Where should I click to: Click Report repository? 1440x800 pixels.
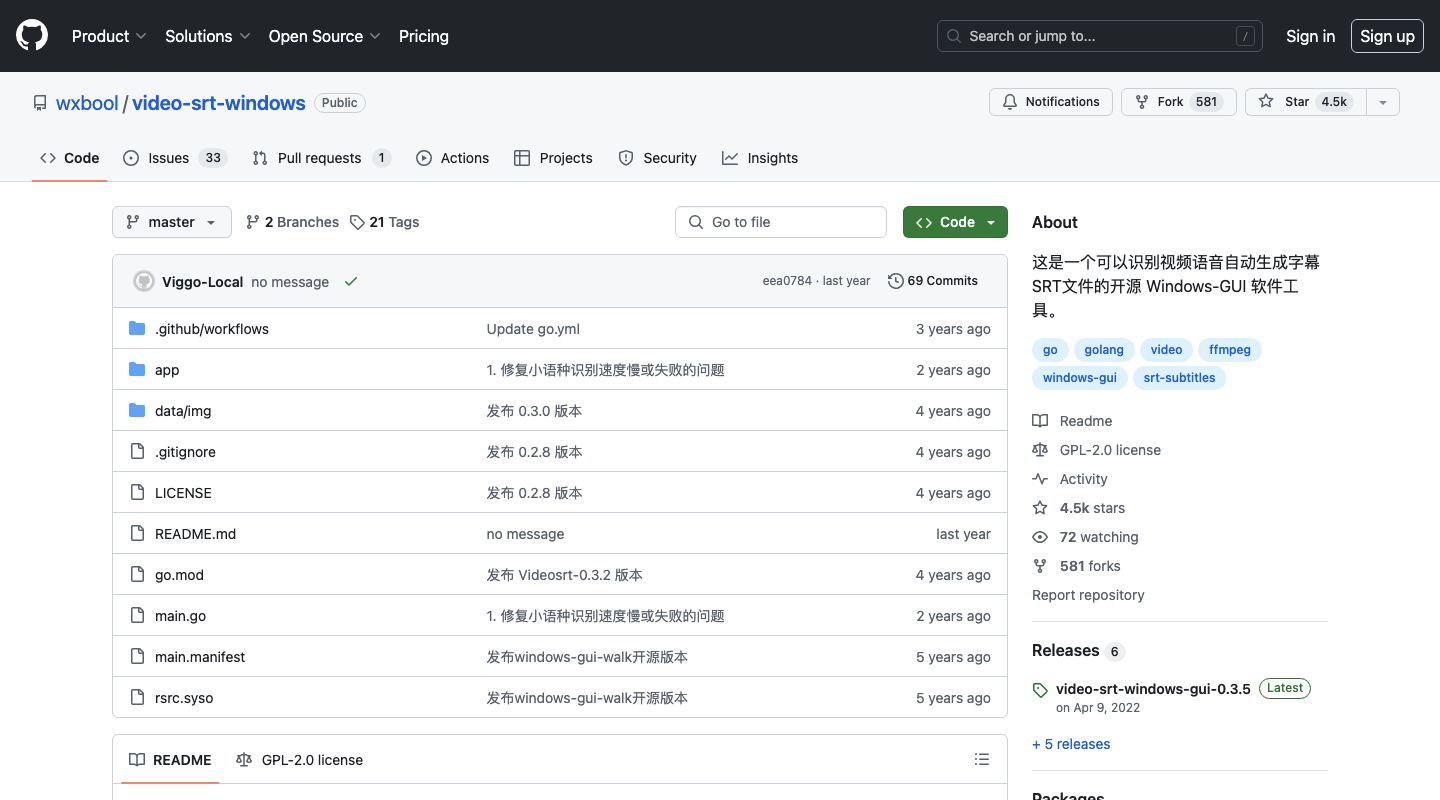point(1088,595)
